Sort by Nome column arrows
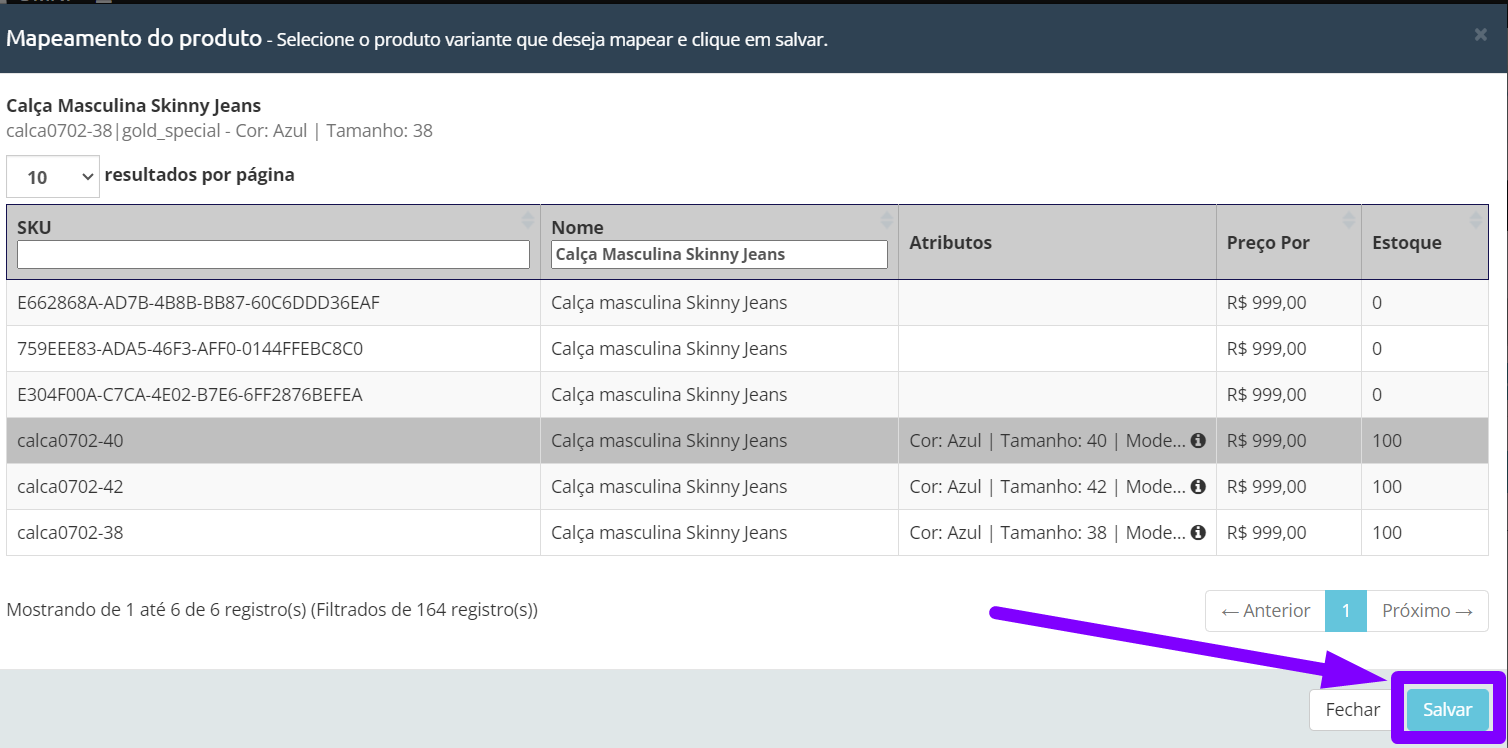The height and width of the screenshot is (748, 1508). tap(886, 218)
